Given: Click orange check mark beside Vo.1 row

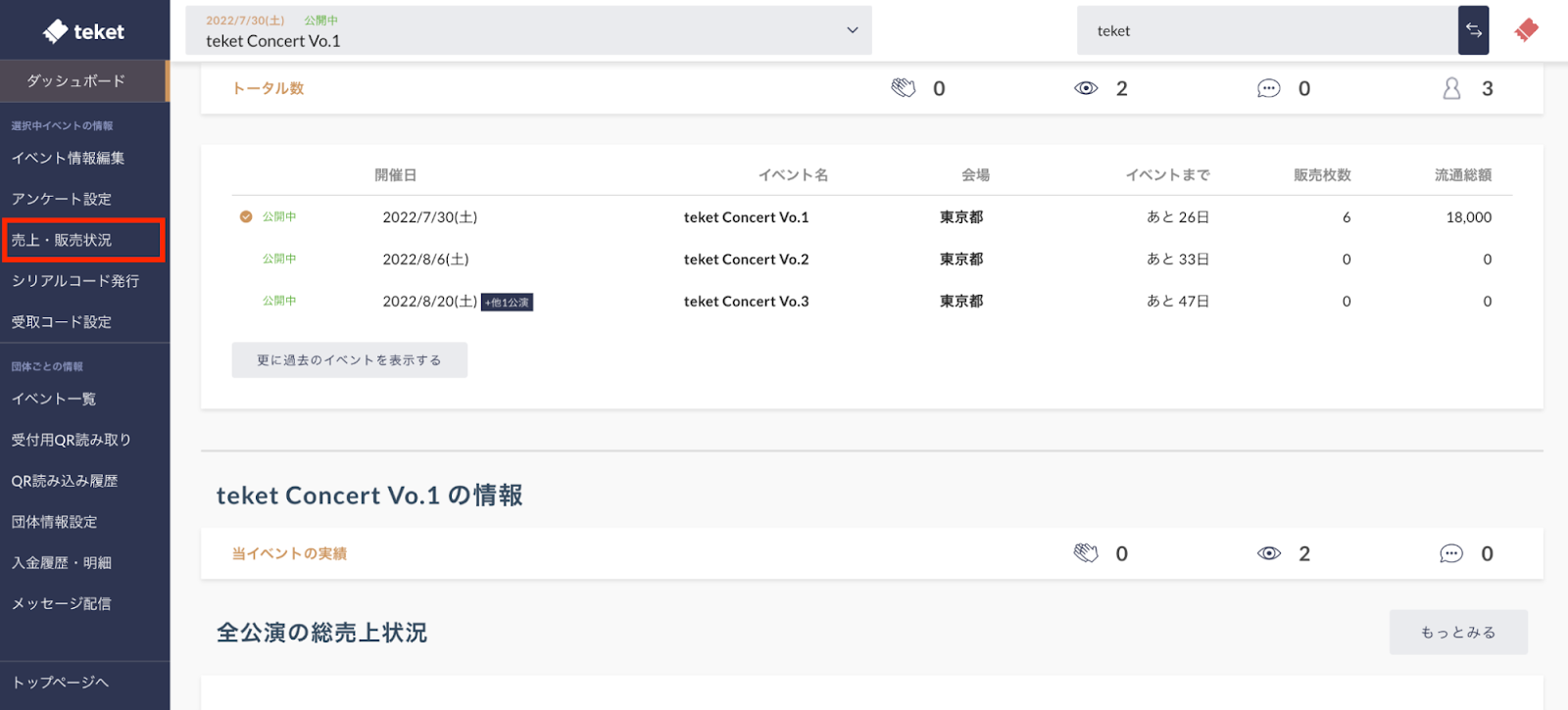Looking at the screenshot, I should tap(246, 217).
